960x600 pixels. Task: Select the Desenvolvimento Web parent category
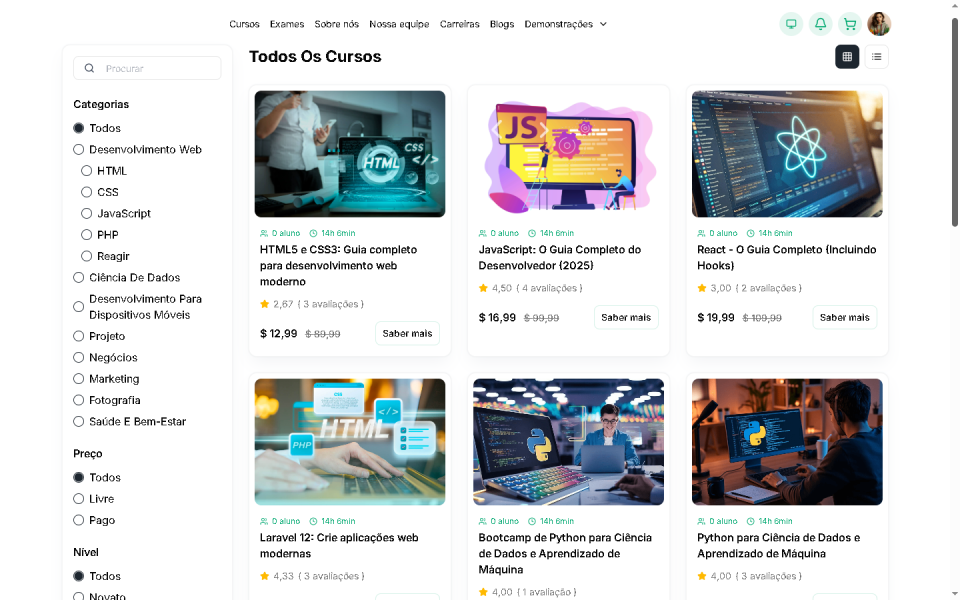(x=79, y=150)
